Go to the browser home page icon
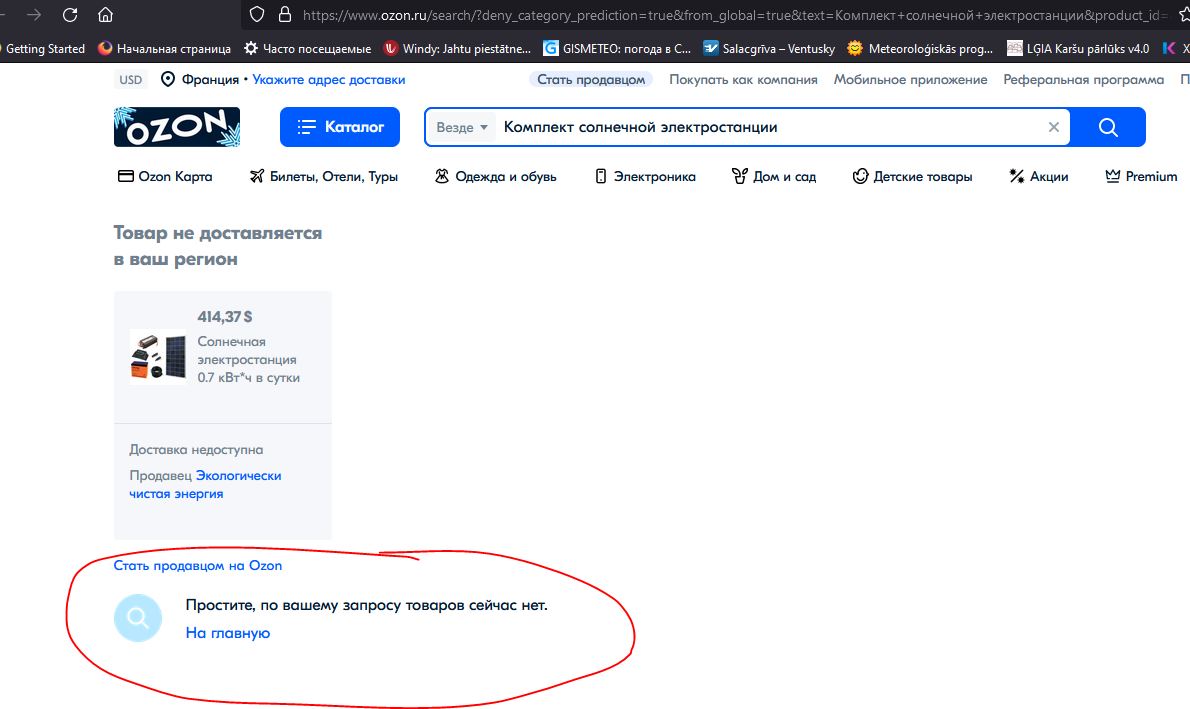1190x709 pixels. point(105,14)
